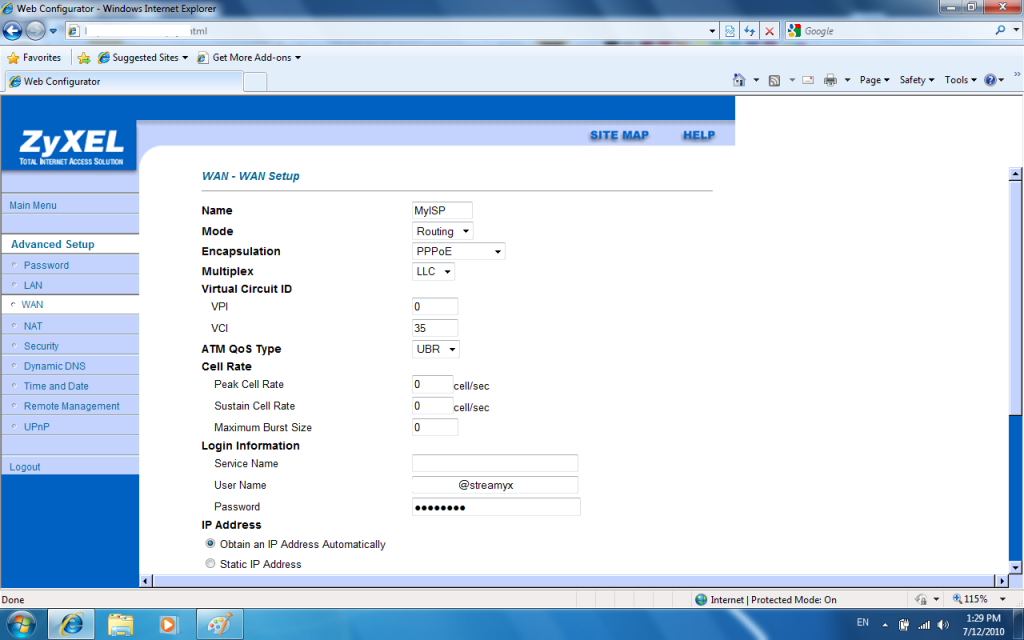Screen dimensions: 1024x640
Task: Click the browser Back arrow button
Action: pyautogui.click(x=13, y=30)
